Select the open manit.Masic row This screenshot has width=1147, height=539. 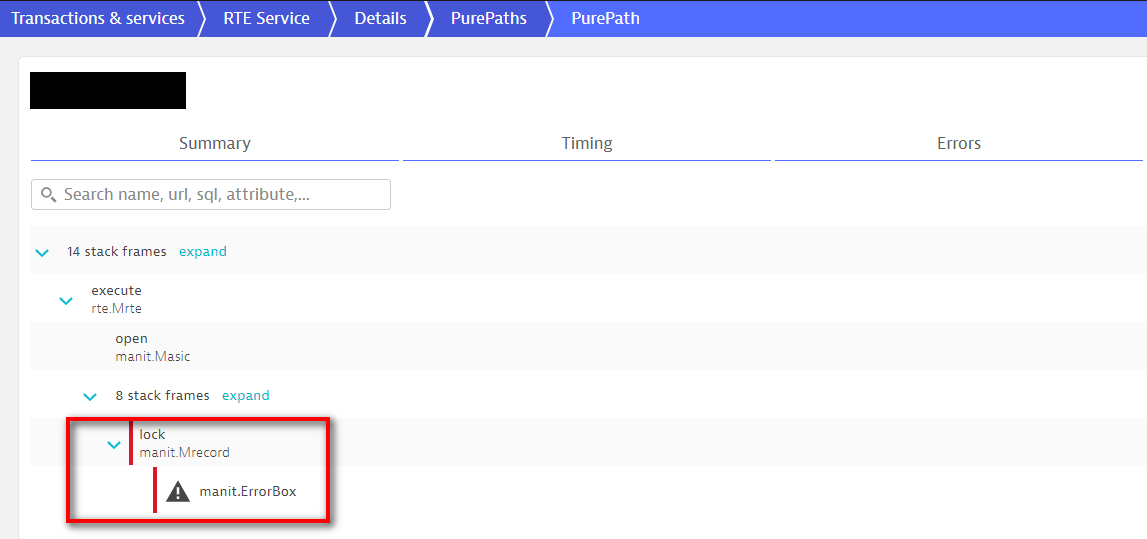152,348
